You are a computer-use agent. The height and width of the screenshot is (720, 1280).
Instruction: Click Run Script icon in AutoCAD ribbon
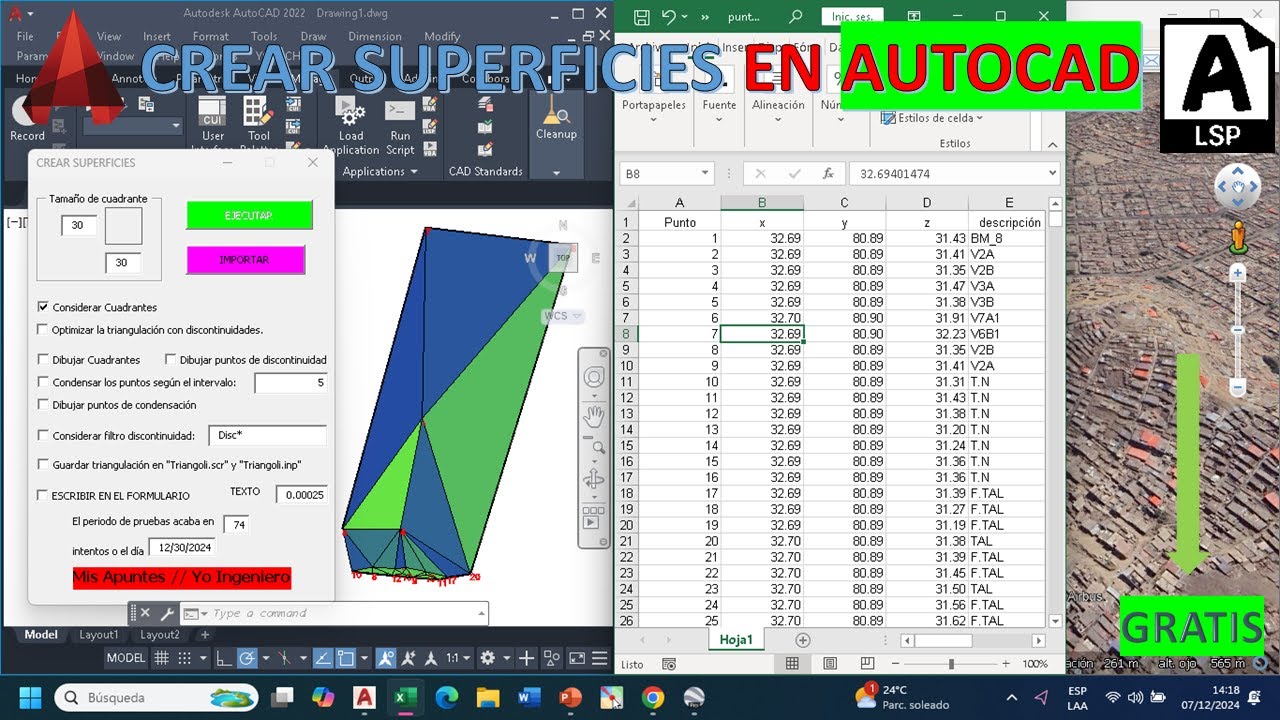pyautogui.click(x=400, y=112)
